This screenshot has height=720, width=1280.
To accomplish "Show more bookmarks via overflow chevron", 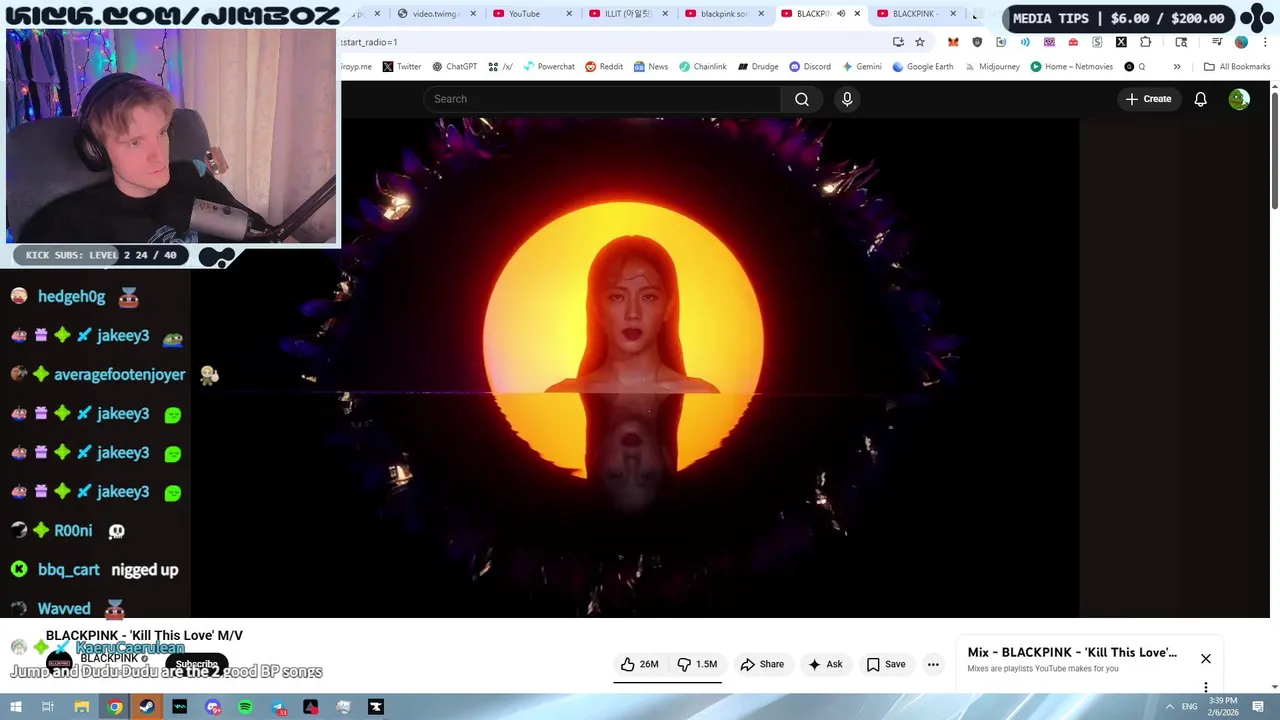I will (x=1177, y=67).
